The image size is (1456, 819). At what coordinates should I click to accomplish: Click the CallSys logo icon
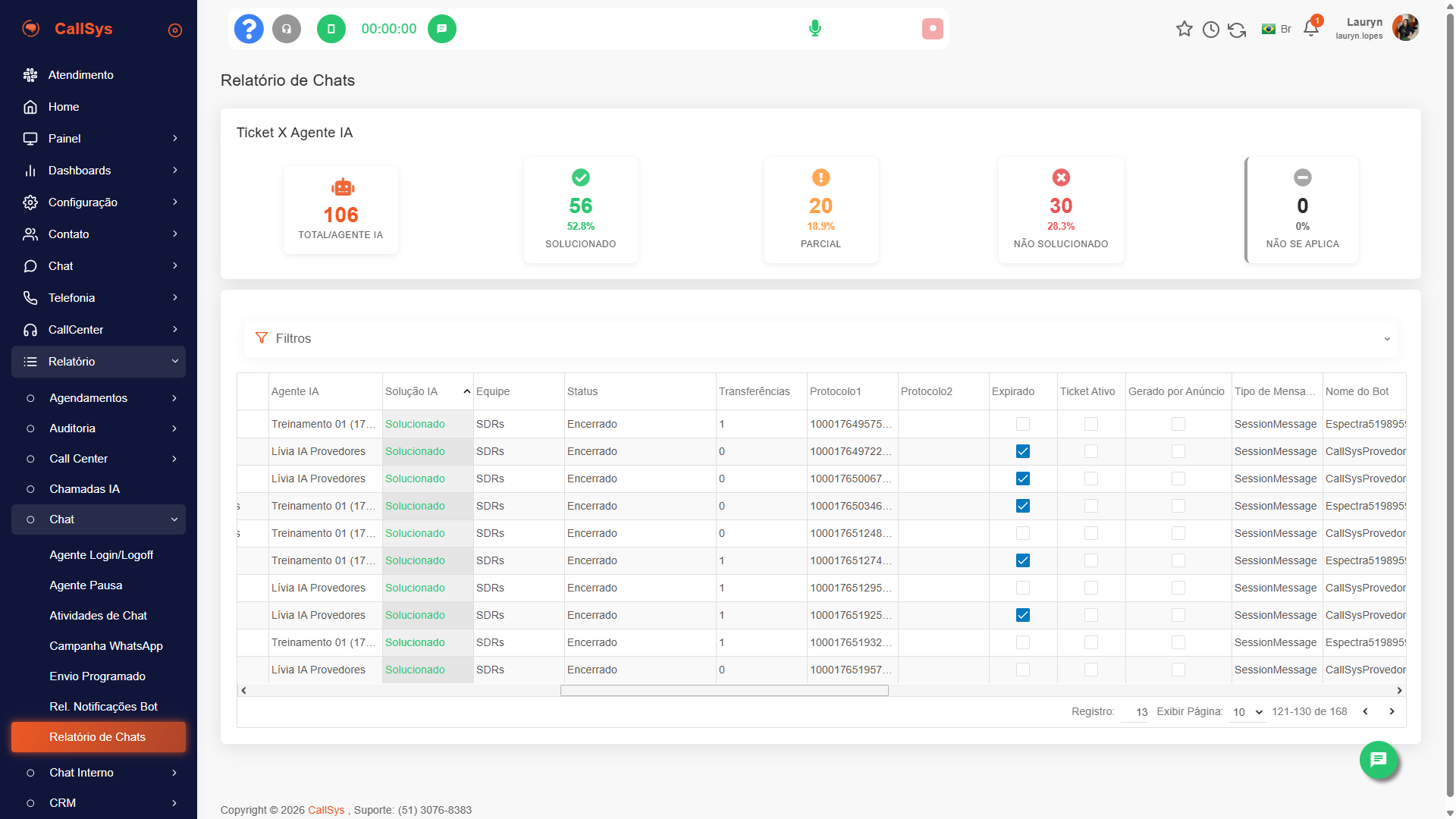pyautogui.click(x=31, y=29)
